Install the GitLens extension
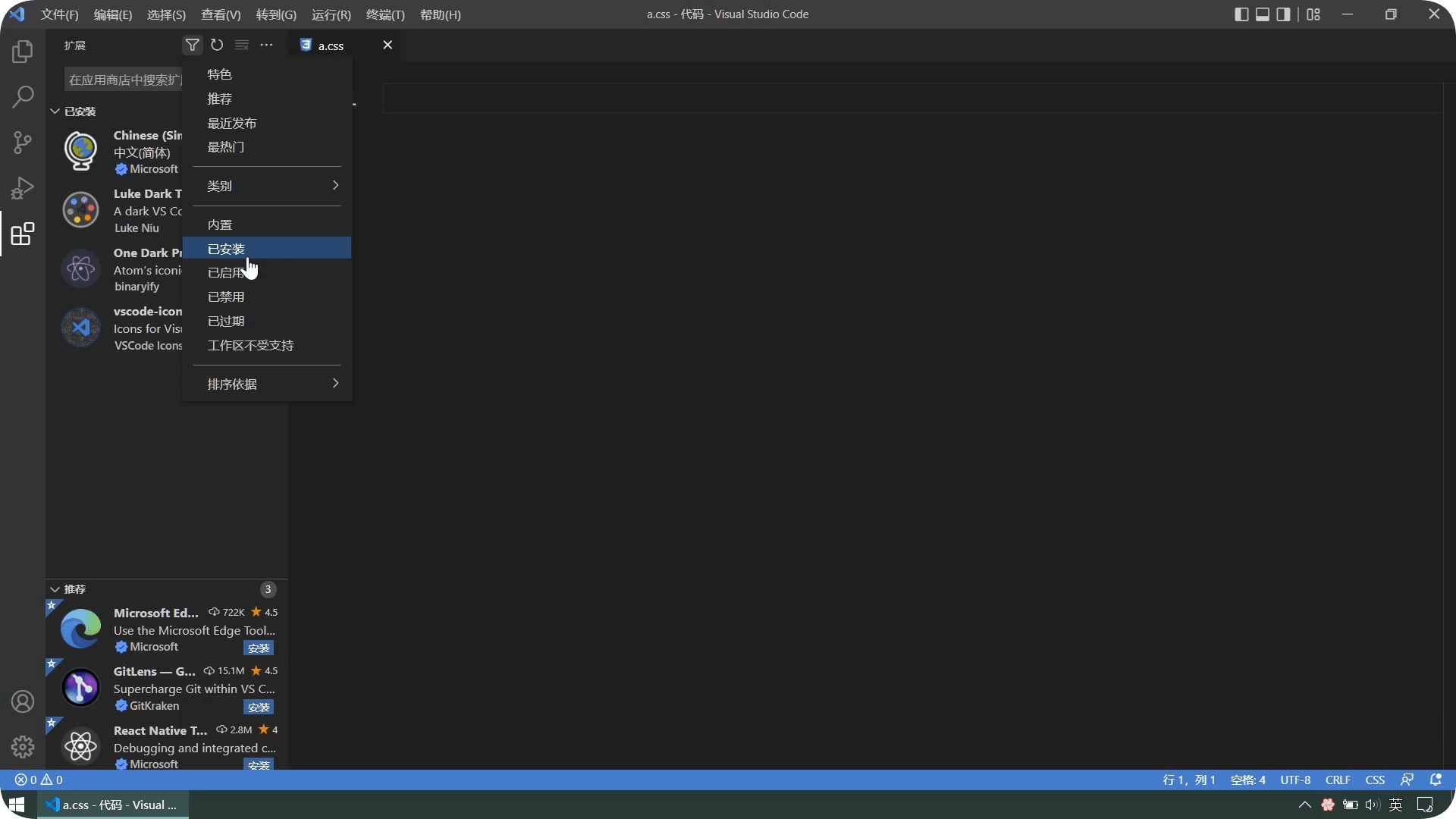Image resolution: width=1456 pixels, height=819 pixels. point(259,707)
